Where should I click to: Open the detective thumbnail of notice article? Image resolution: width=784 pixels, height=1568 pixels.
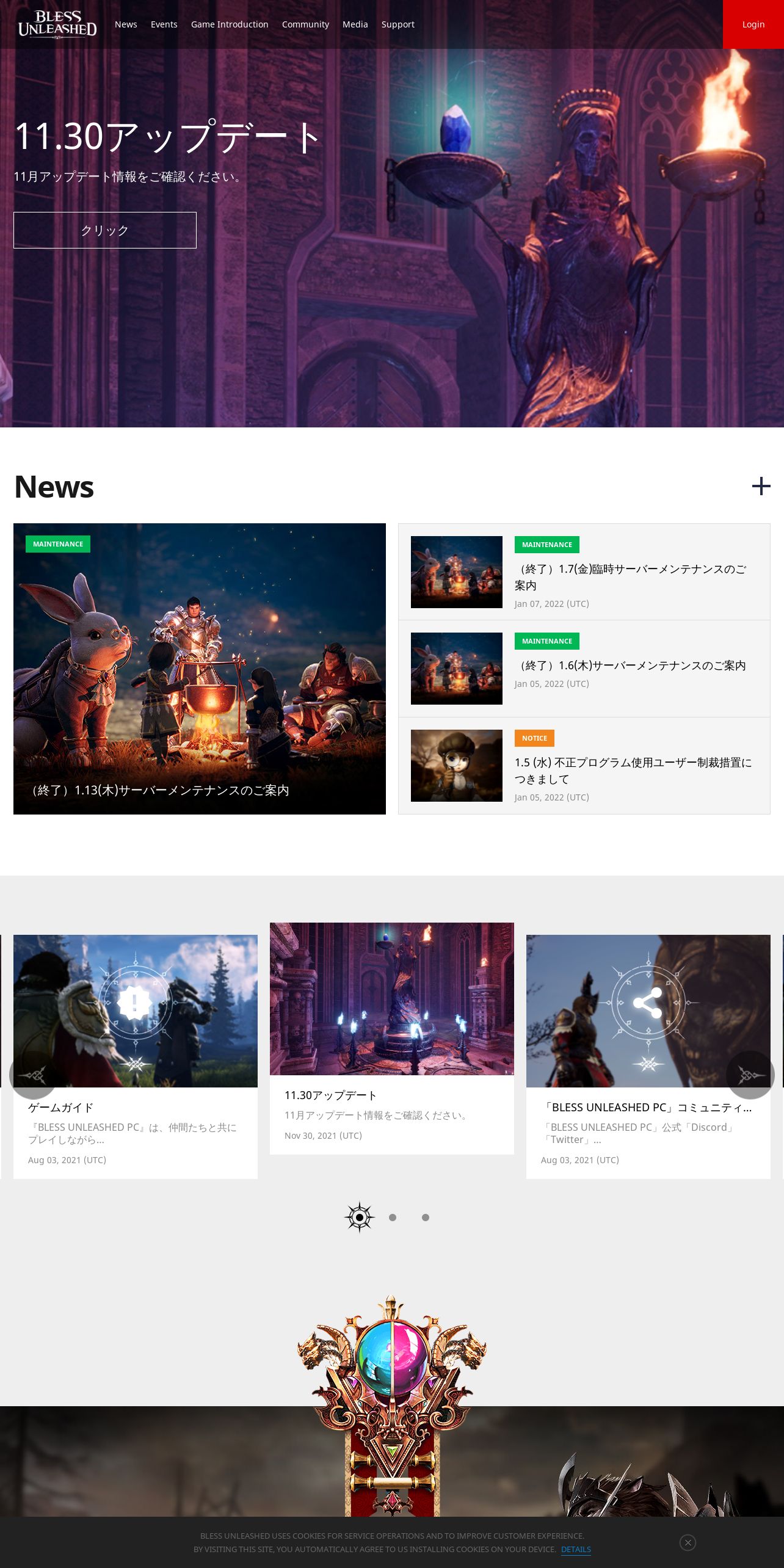[457, 766]
